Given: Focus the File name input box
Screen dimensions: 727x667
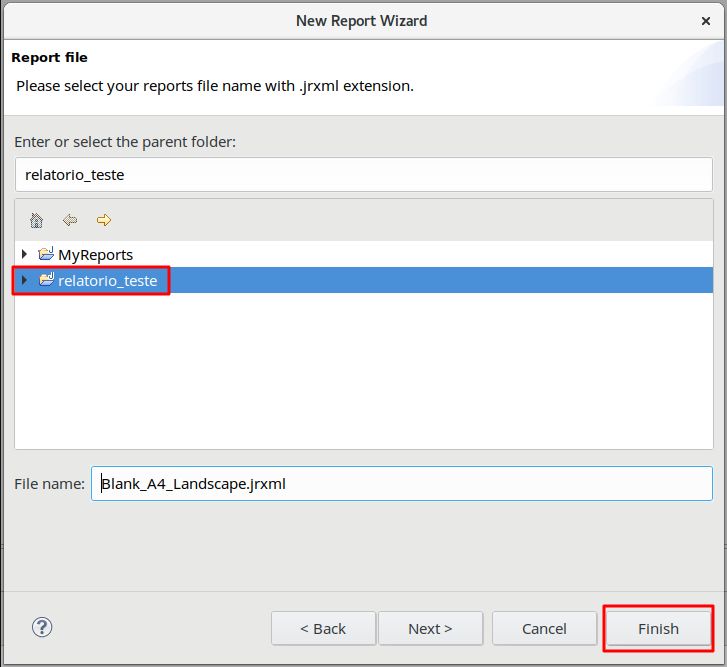Looking at the screenshot, I should coord(400,484).
